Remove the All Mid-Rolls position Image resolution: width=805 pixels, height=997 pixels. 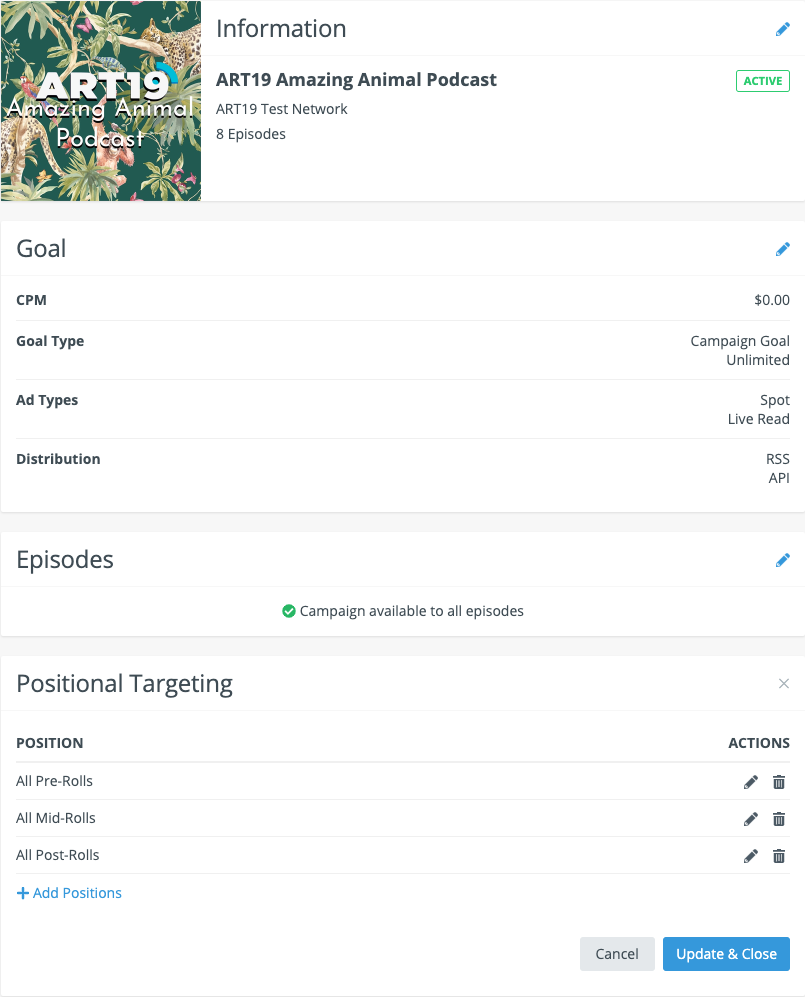(x=779, y=819)
